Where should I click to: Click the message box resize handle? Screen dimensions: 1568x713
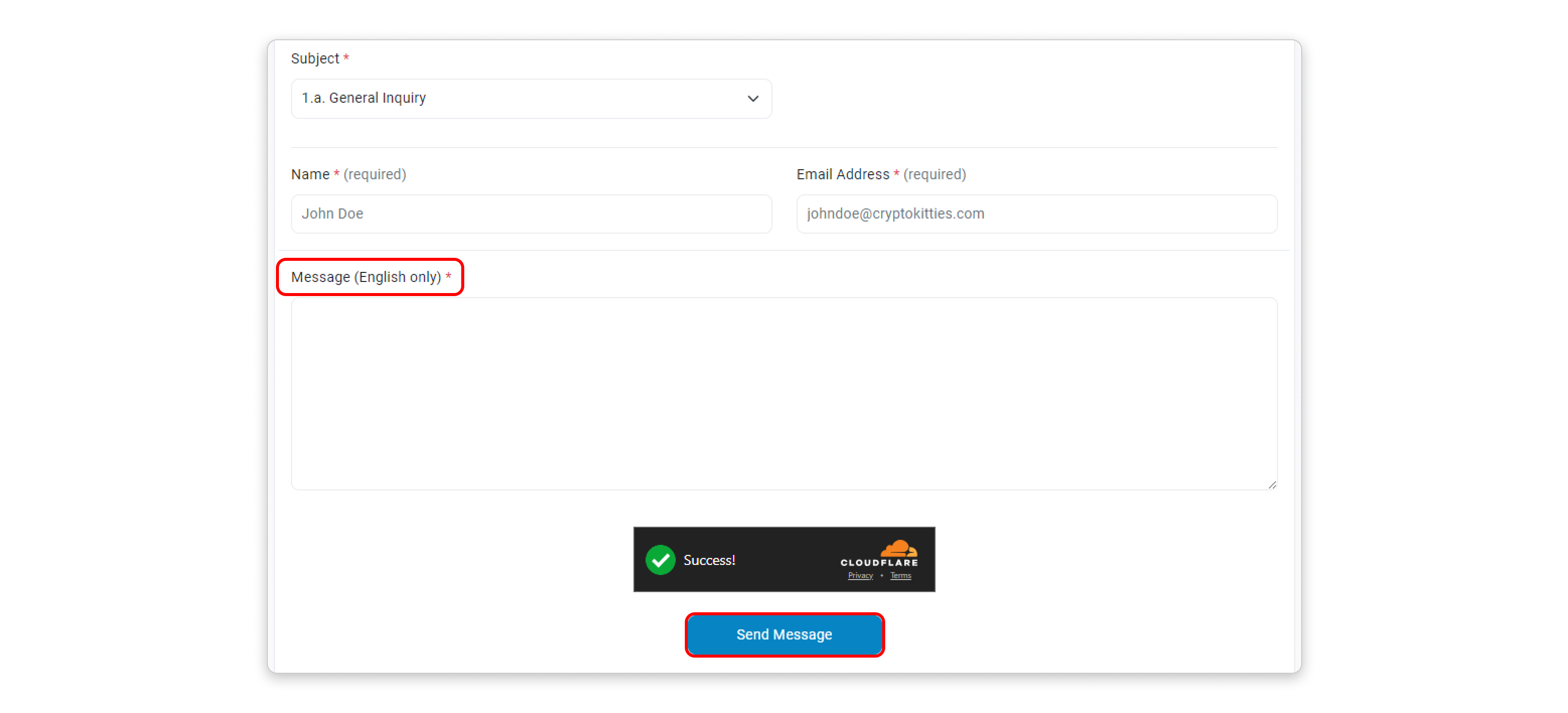[1271, 485]
